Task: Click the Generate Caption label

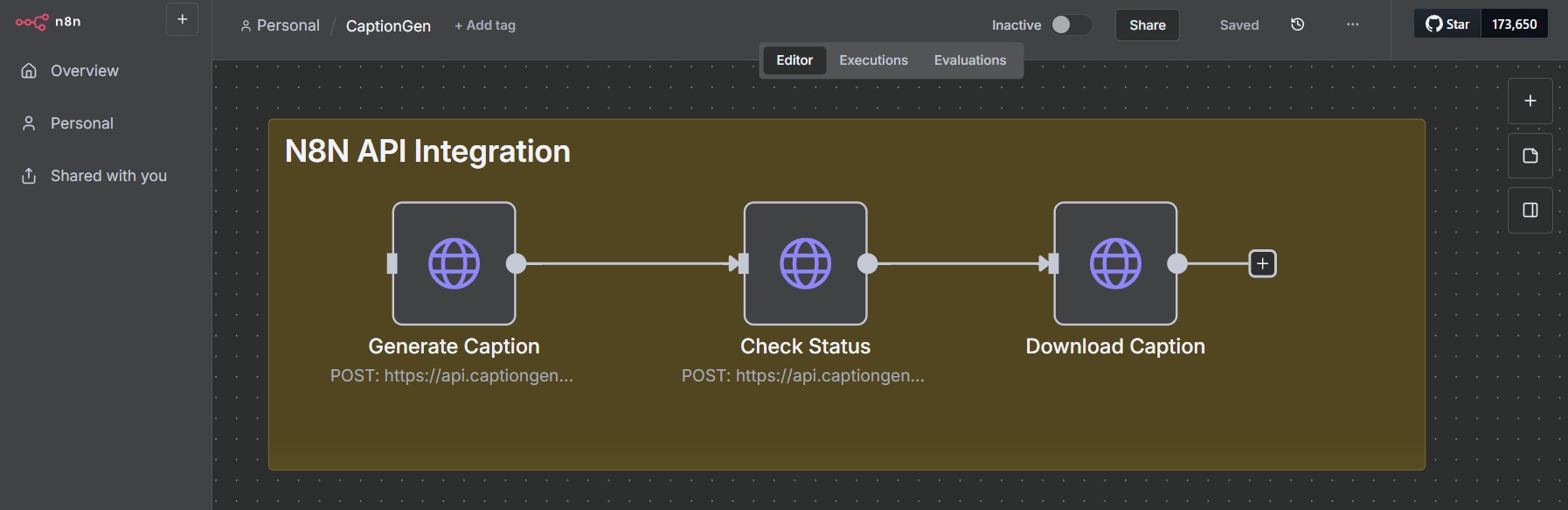Action: [454, 346]
